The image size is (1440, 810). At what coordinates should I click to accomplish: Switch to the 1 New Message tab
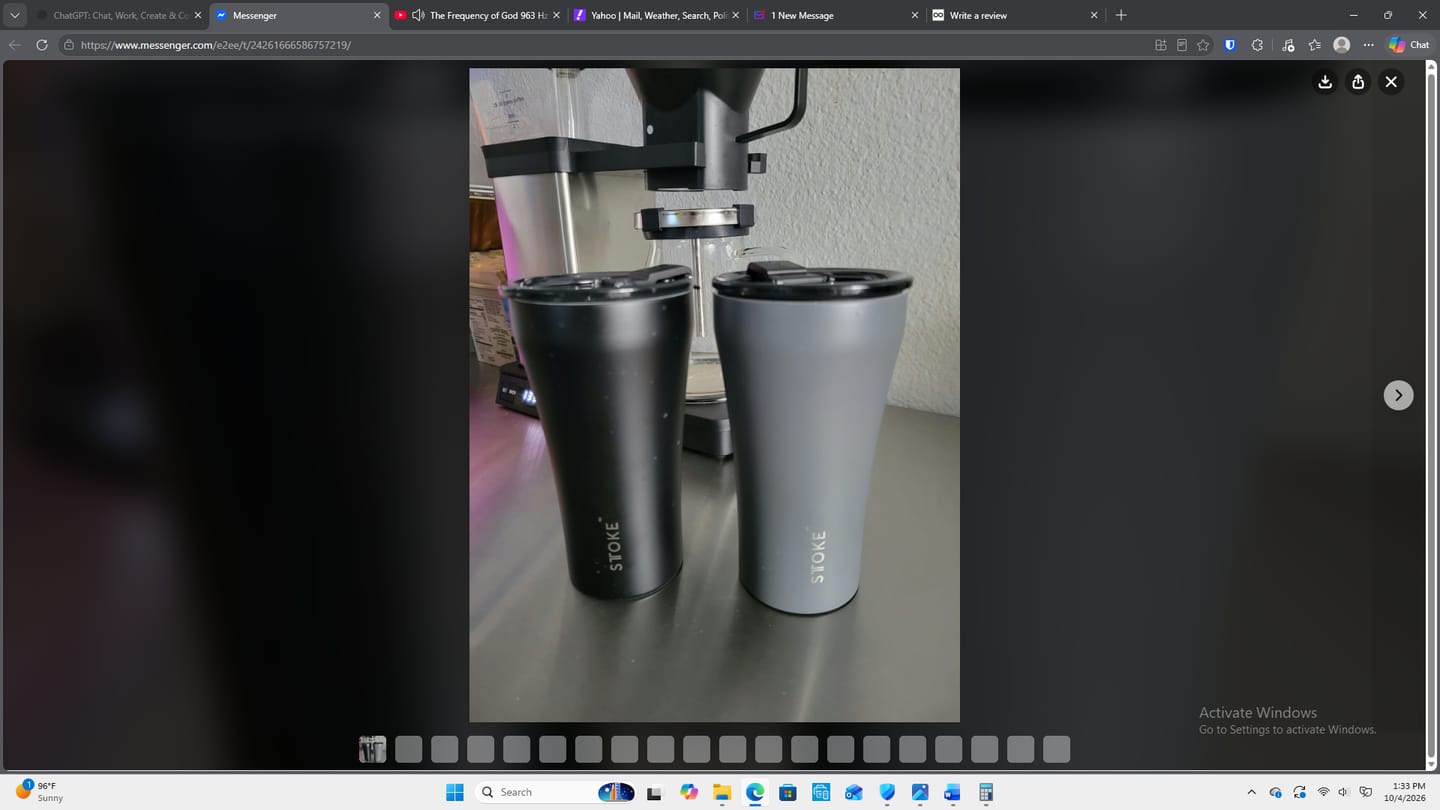(x=837, y=15)
